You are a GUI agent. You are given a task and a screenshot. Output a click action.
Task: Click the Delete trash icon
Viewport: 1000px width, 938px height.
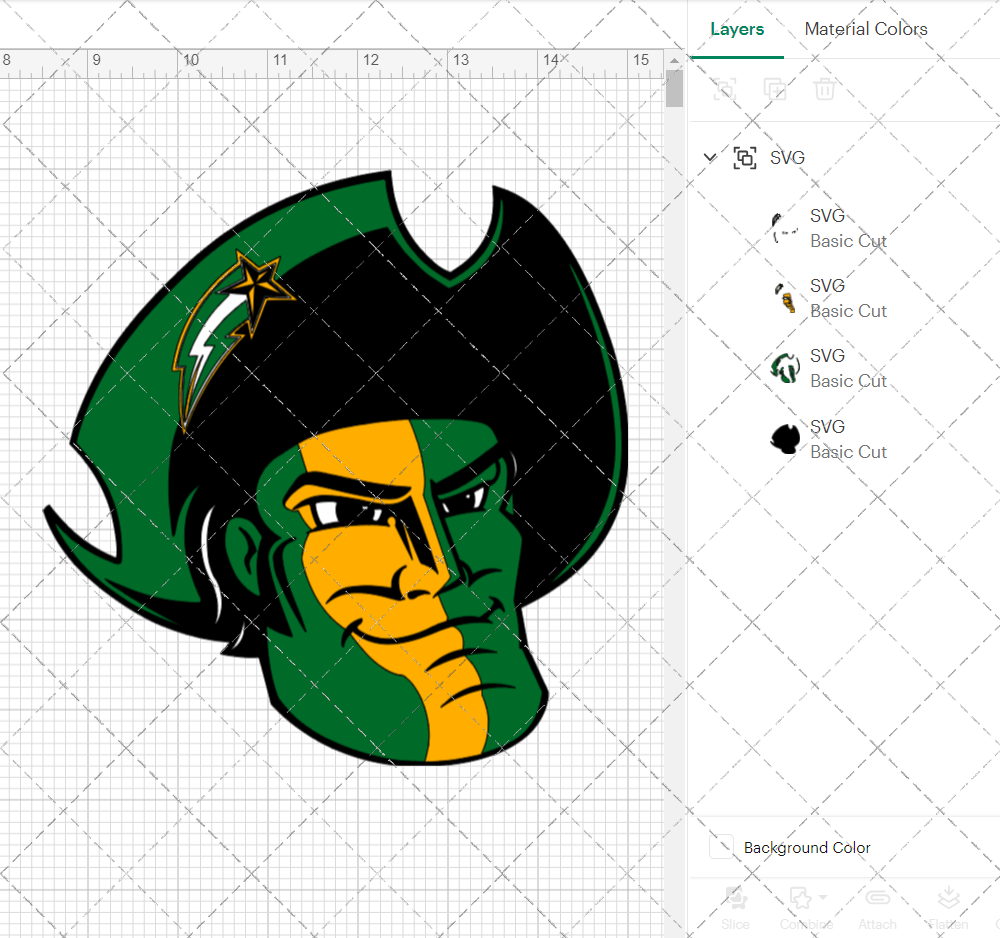(x=825, y=89)
